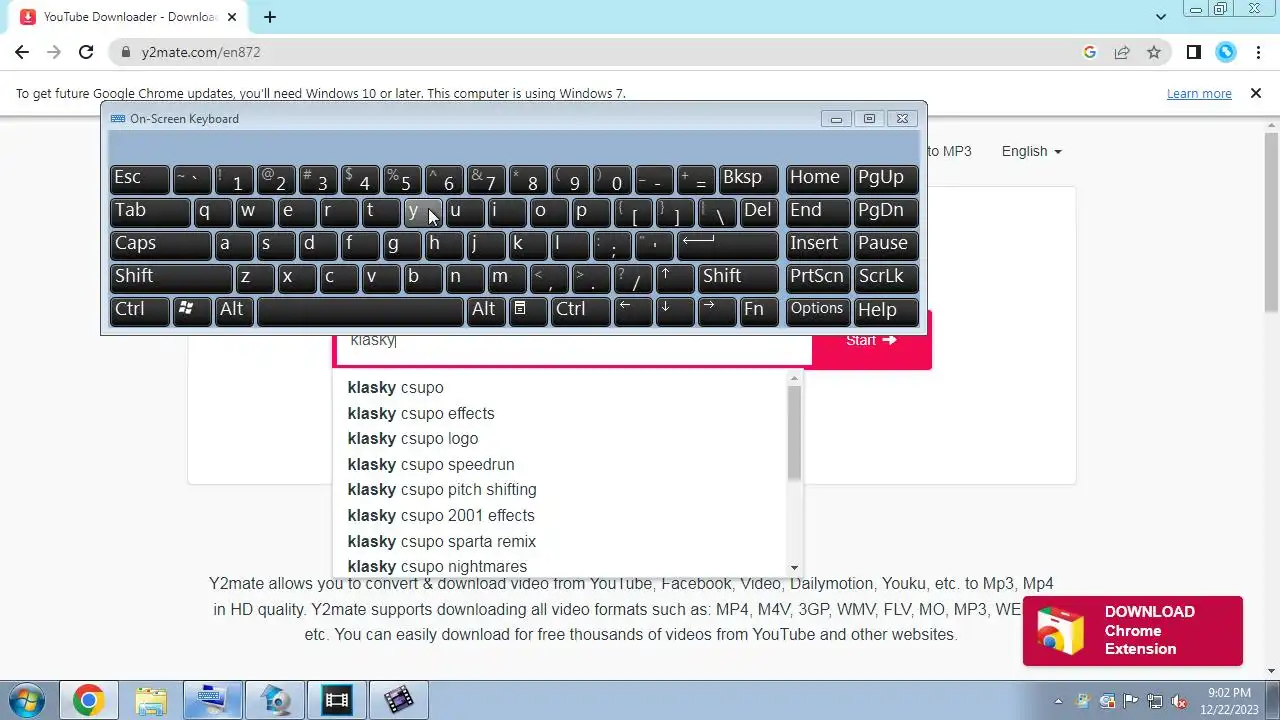The width and height of the screenshot is (1280, 720).
Task: Open the tab search chevron in Chrome
Action: [1161, 17]
